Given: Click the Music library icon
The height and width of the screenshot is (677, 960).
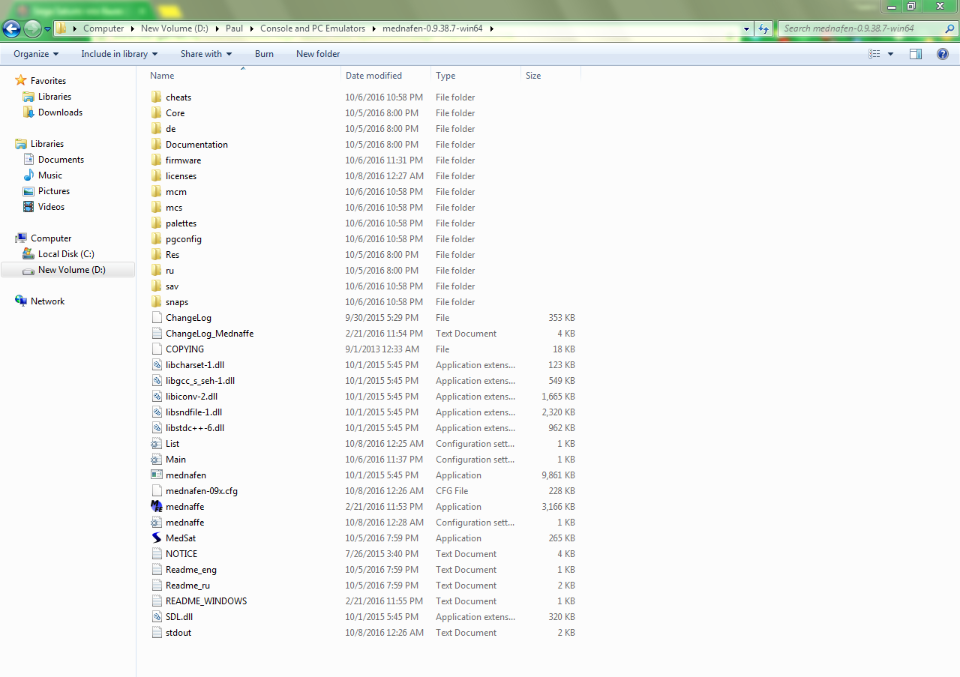Looking at the screenshot, I should click(x=28, y=175).
